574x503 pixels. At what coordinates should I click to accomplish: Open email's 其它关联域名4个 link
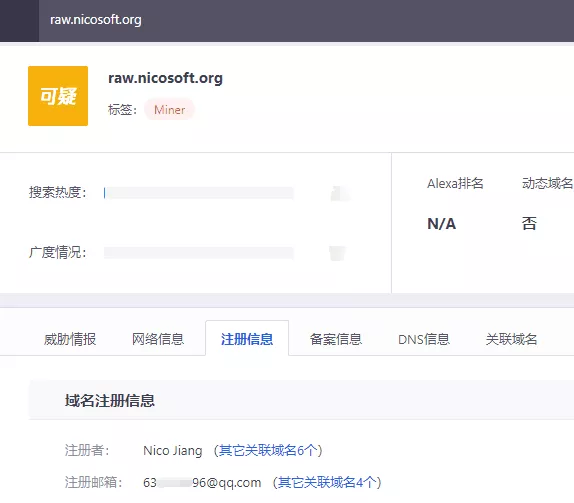(x=327, y=482)
